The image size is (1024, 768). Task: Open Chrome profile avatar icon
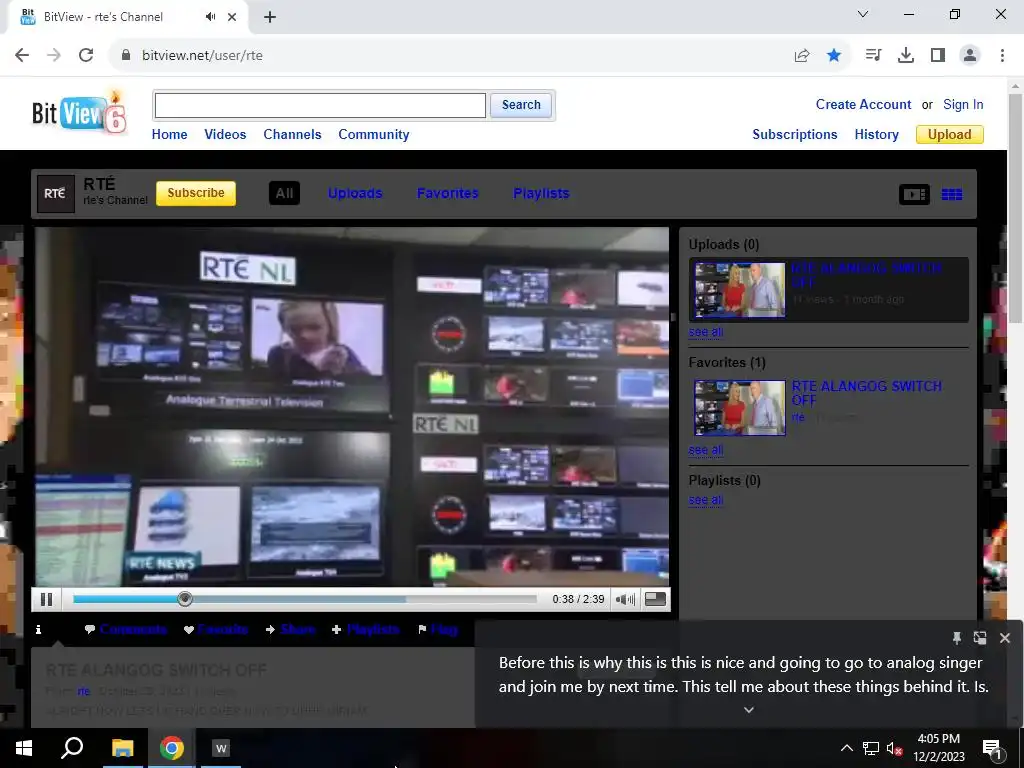(x=970, y=56)
